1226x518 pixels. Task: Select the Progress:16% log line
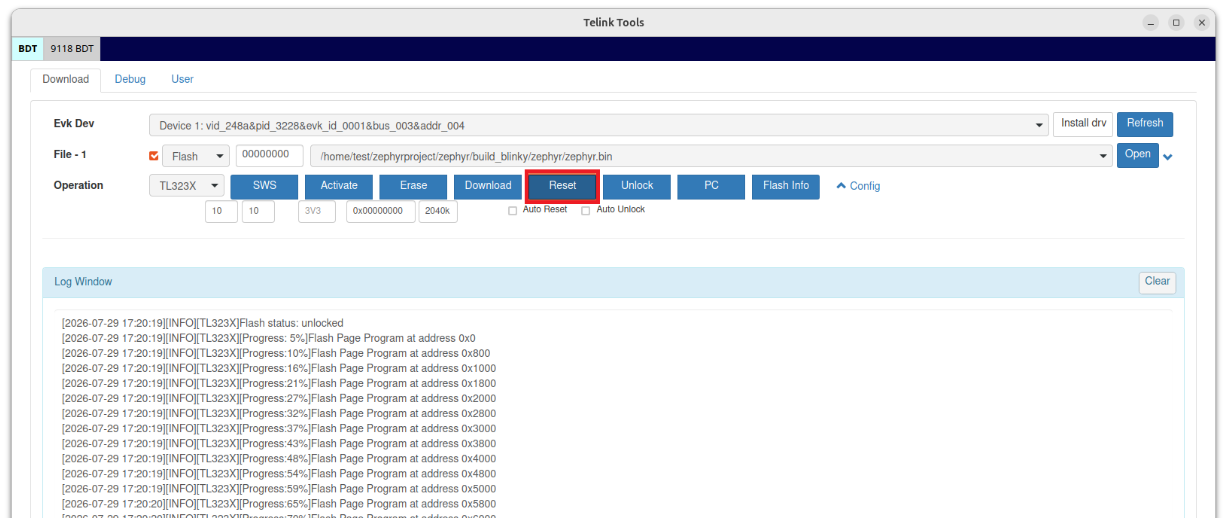[279, 368]
